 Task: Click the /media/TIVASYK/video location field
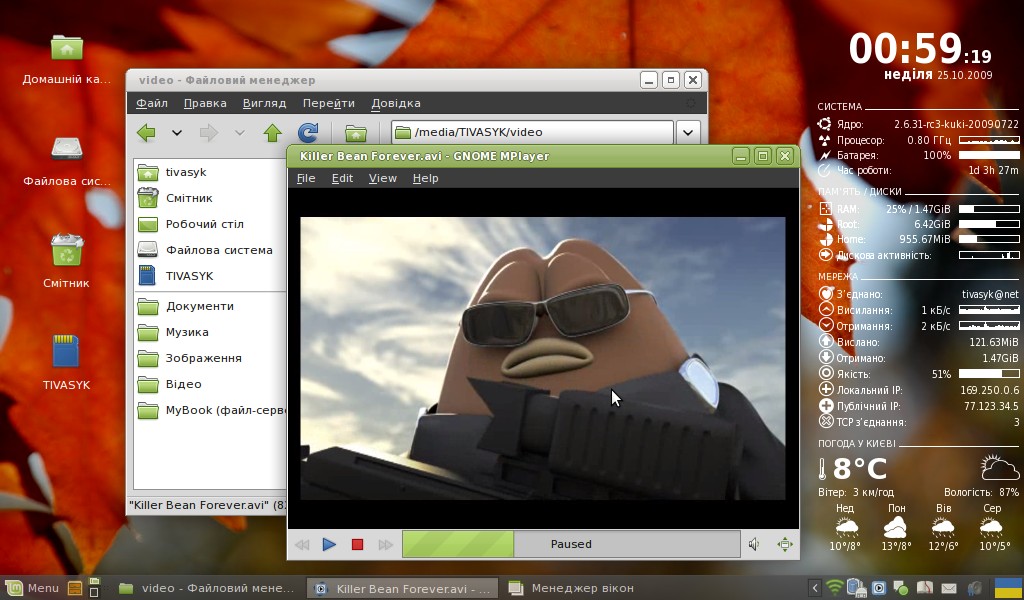coord(532,132)
